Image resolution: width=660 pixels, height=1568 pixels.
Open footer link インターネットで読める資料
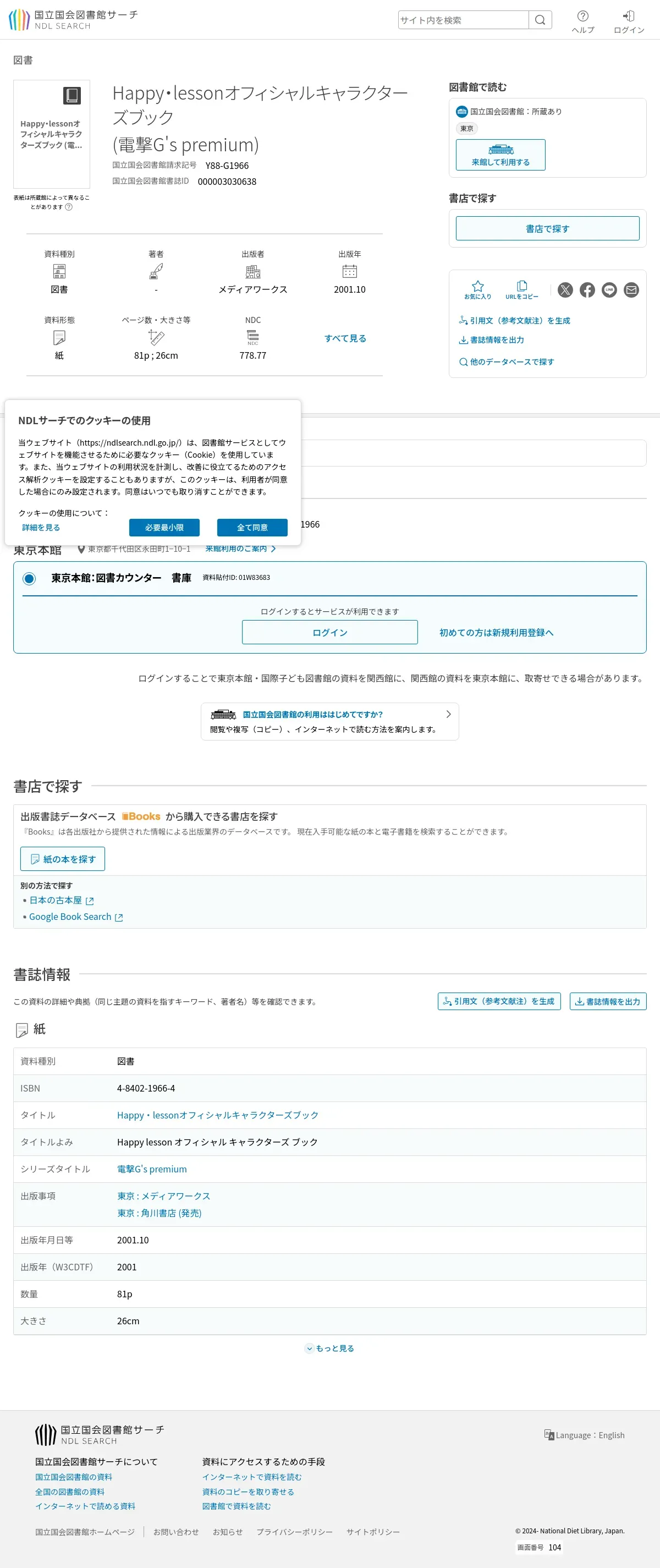85,1506
